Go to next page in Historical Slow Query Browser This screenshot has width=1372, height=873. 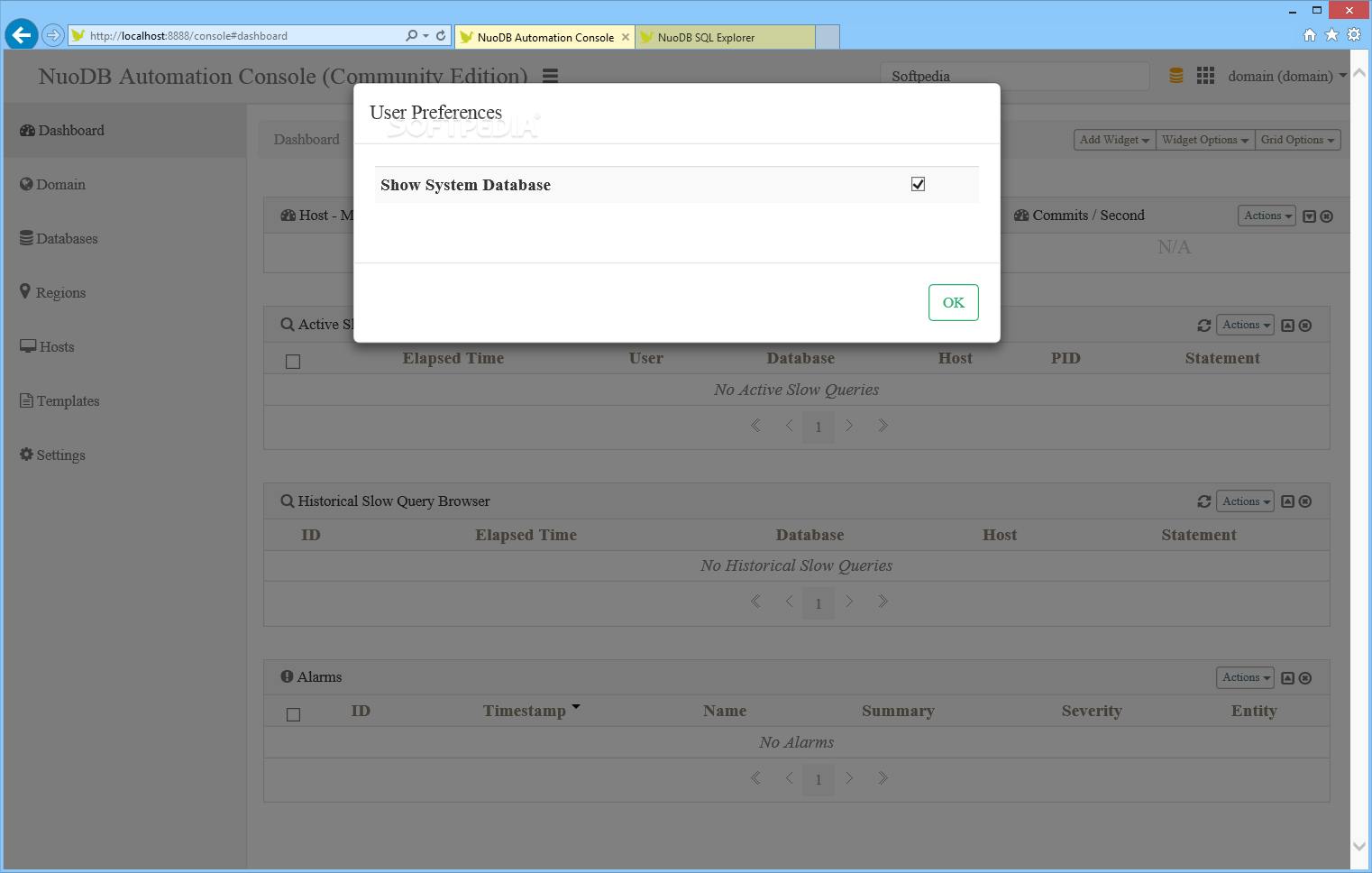[849, 602]
